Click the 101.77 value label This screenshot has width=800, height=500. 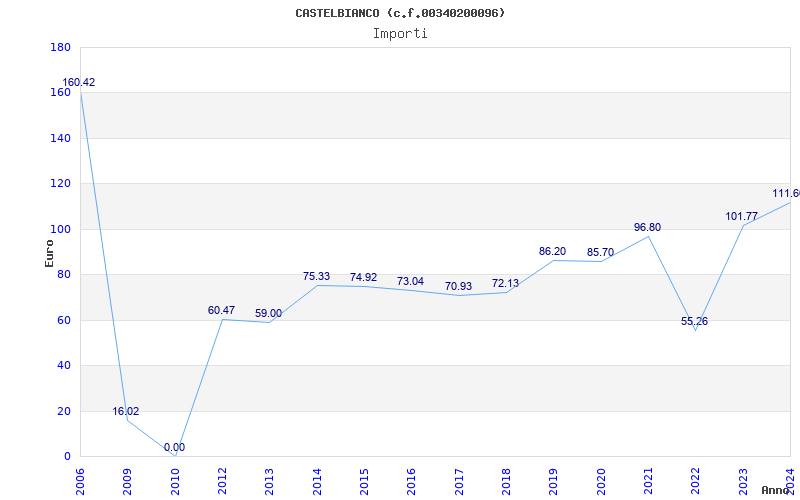(x=742, y=216)
